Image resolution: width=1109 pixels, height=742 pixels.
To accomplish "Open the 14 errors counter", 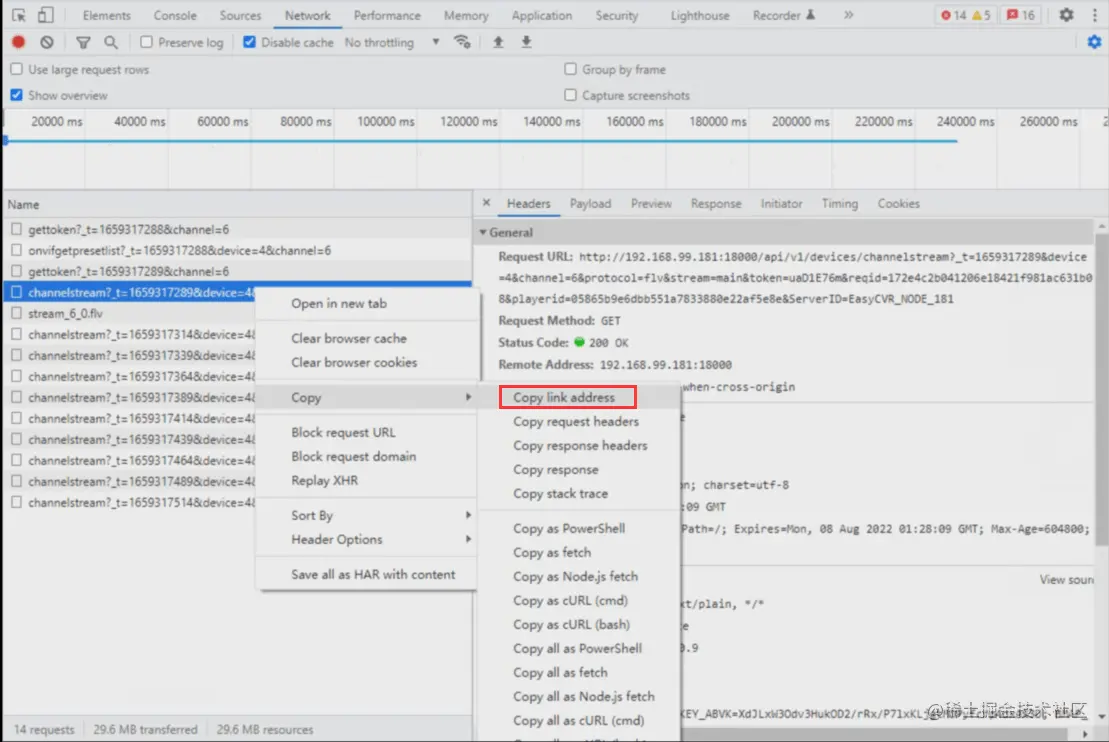I will 953,15.
